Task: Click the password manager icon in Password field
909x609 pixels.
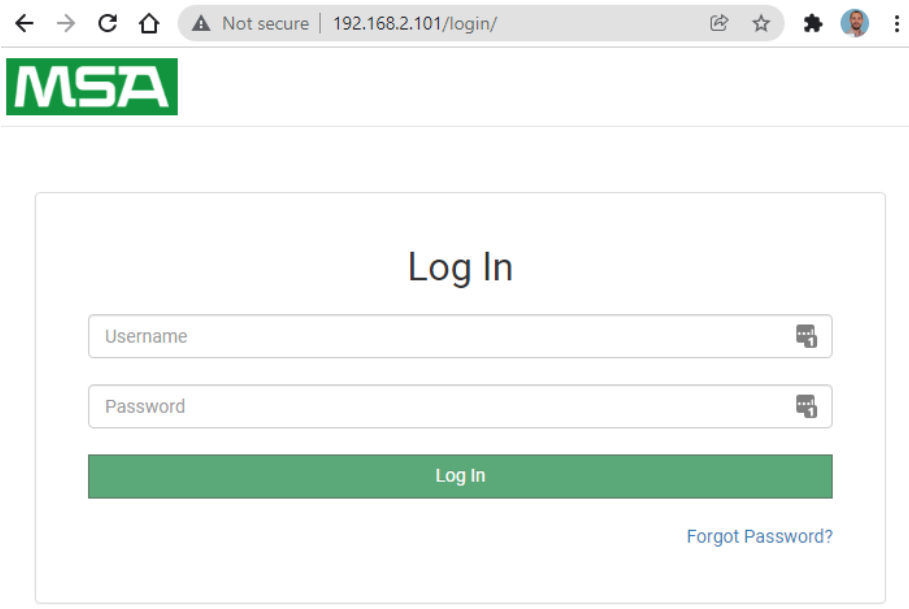Action: click(806, 406)
